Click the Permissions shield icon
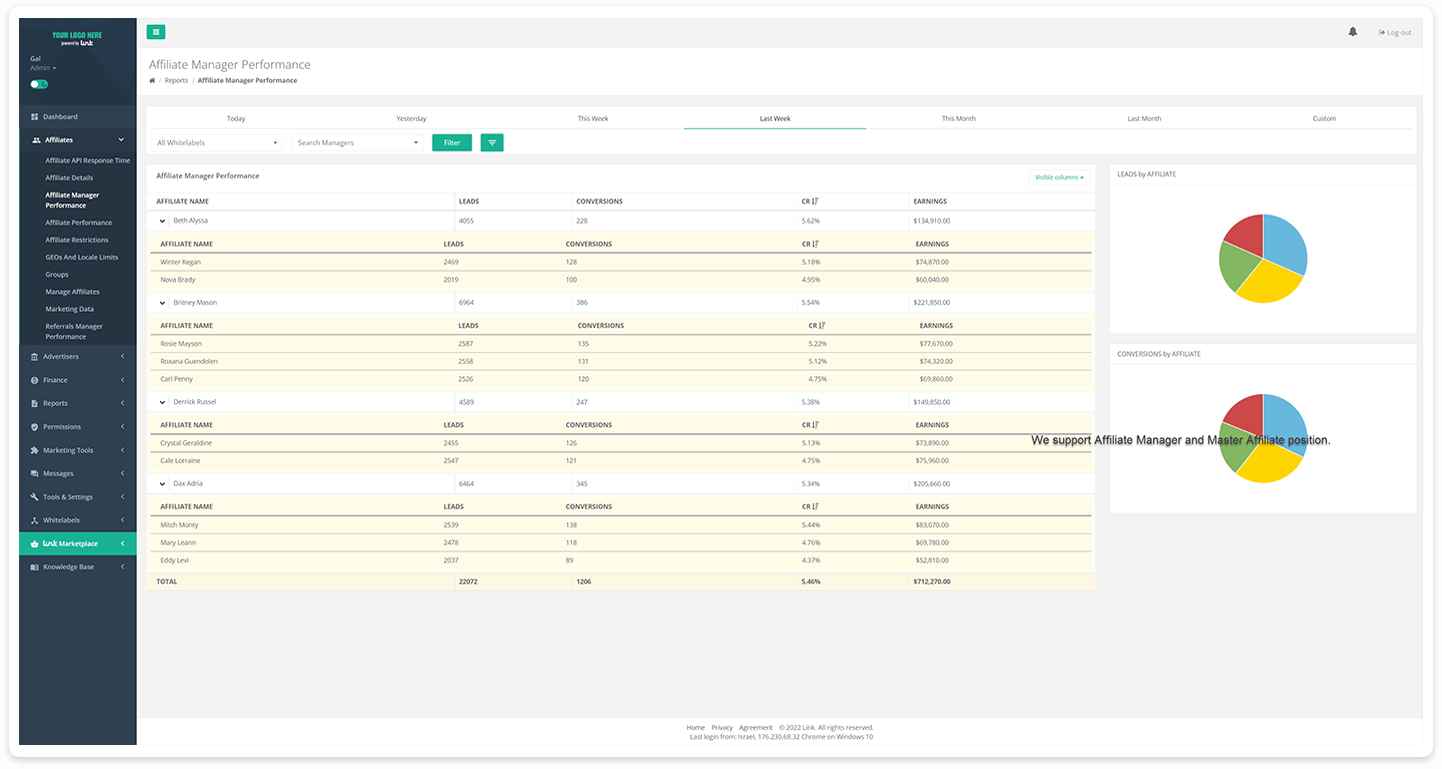This screenshot has width=1442, height=769. [35, 426]
